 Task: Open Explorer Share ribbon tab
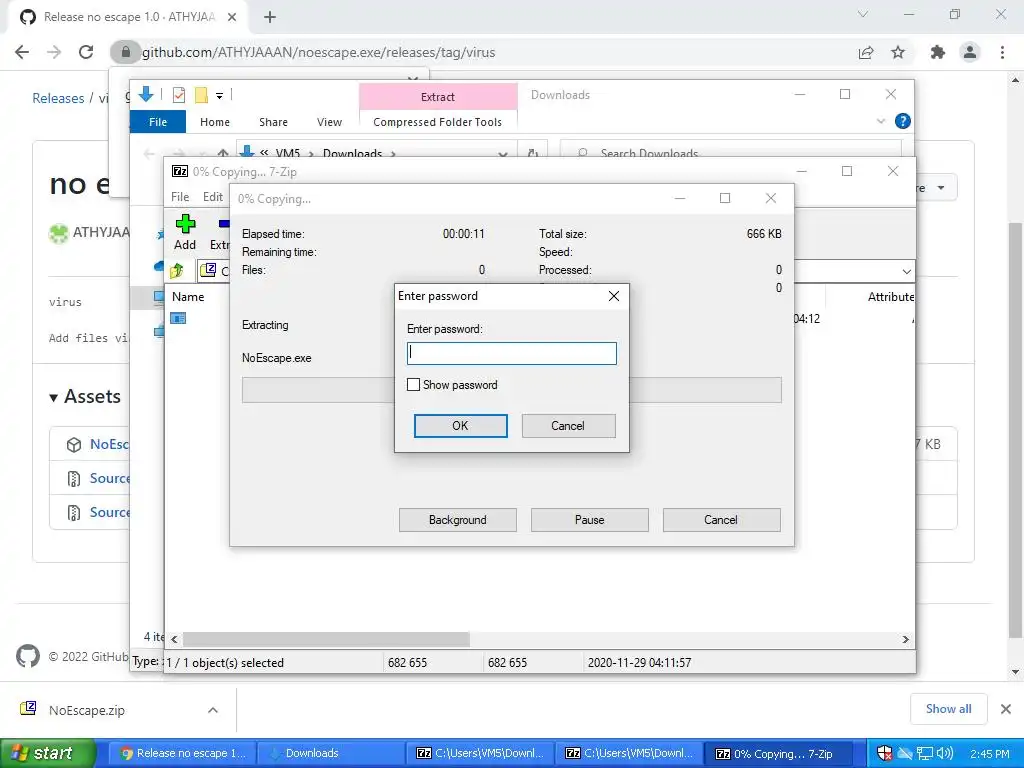(x=273, y=122)
